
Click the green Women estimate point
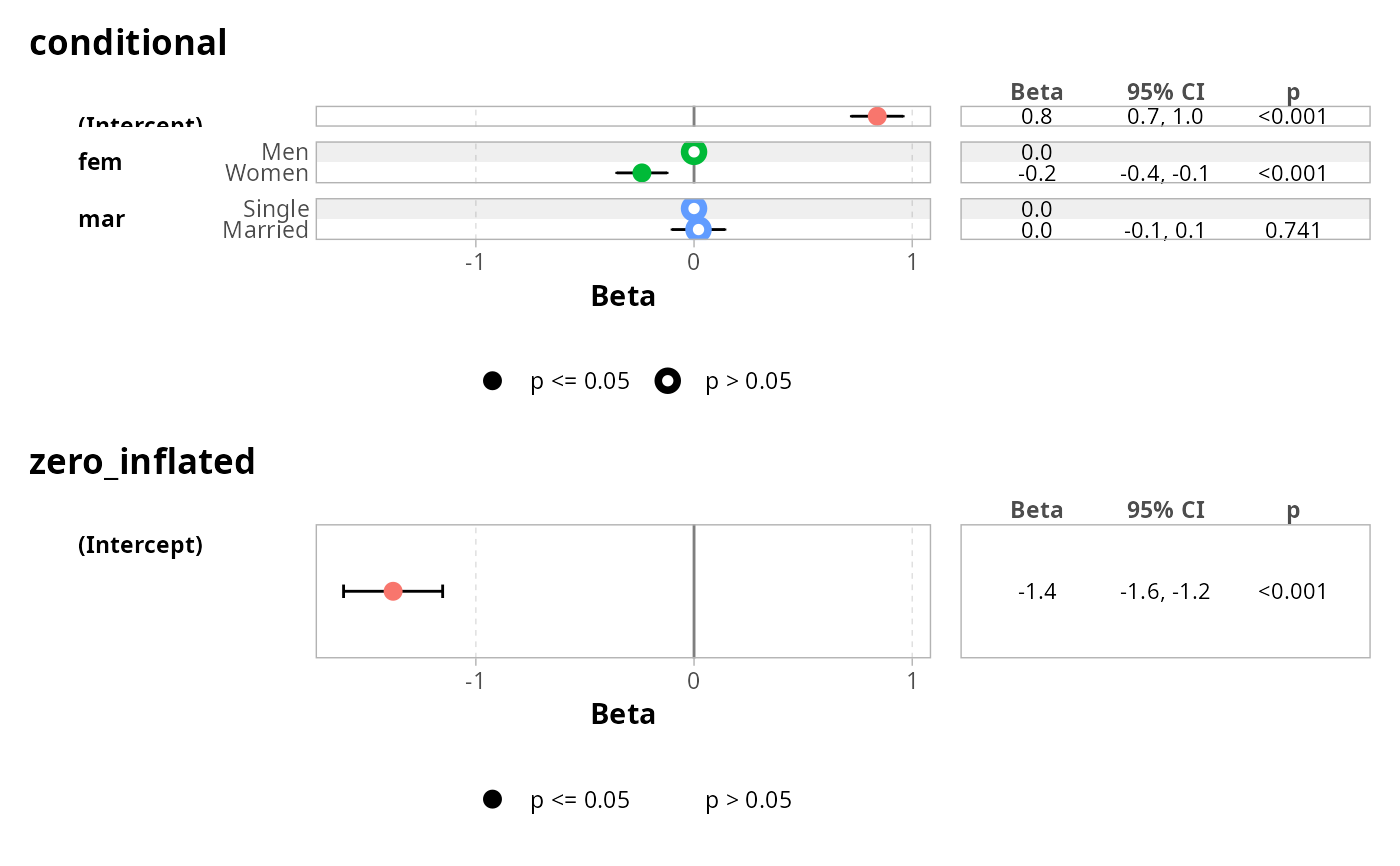[642, 173]
